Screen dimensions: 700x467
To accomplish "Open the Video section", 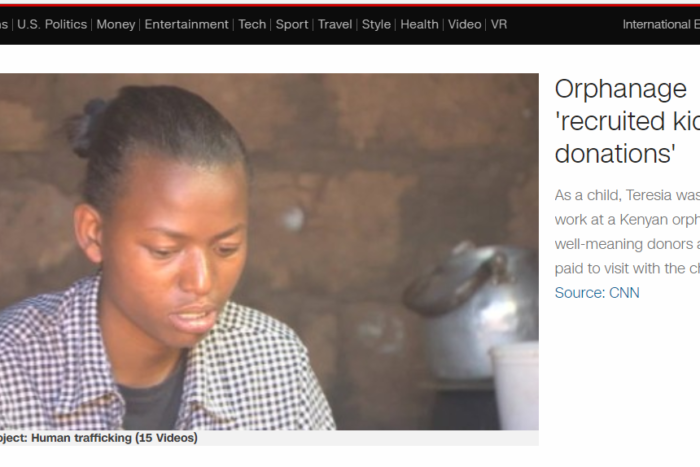I will (464, 24).
